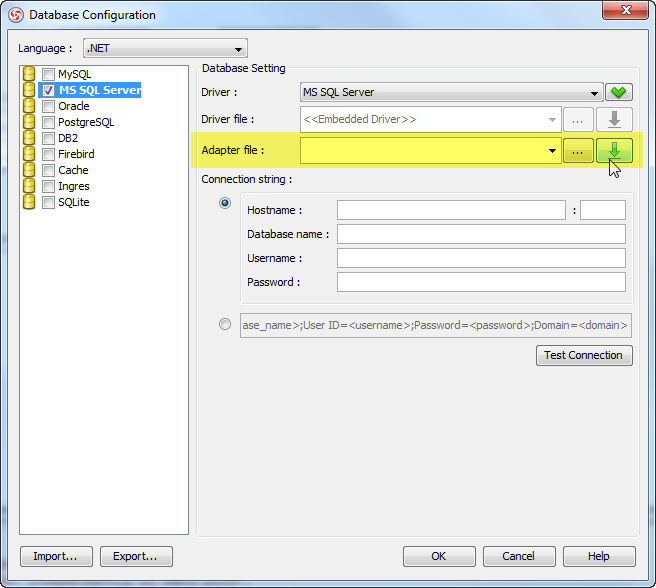The image size is (656, 588).
Task: Browse for driver file with ellipsis button
Action: tap(578, 119)
